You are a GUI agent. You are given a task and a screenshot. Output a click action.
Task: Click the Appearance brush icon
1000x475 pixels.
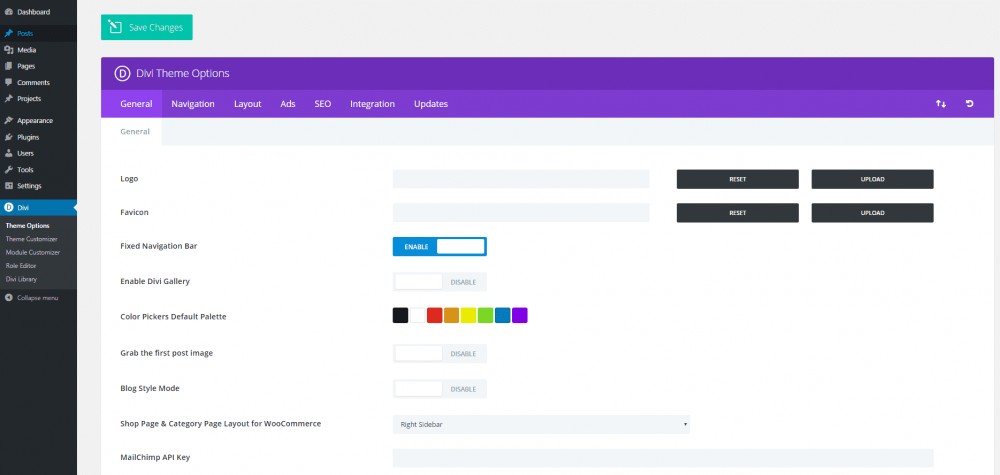point(8,121)
